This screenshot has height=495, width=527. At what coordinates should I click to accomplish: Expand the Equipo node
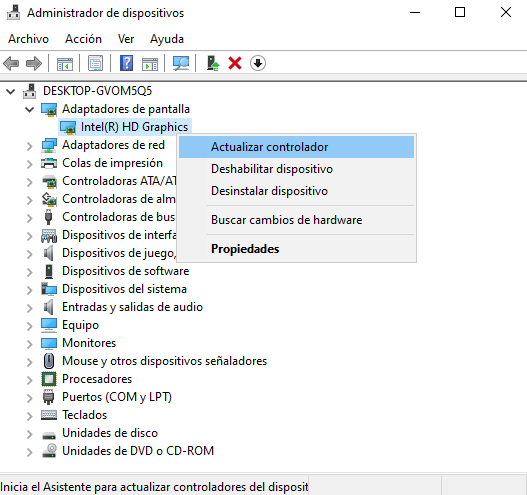tap(30, 326)
